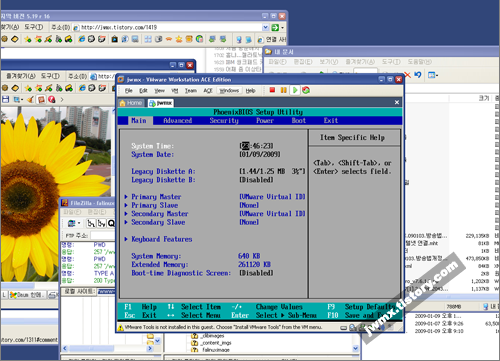Click the blue grid icon in top browser toolbar
Viewport: 500px width, 361px height.
(148, 39)
